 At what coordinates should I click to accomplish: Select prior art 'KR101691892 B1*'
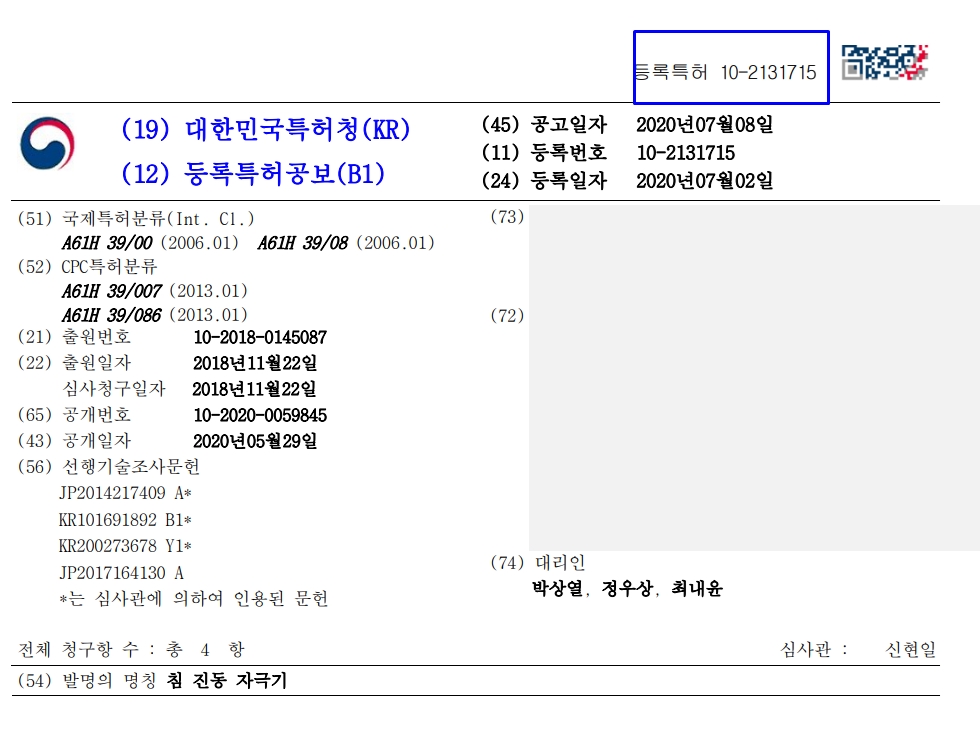125,520
